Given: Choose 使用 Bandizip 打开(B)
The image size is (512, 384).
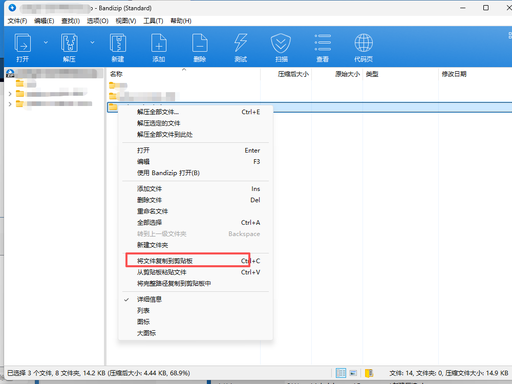Looking at the screenshot, I should [x=196, y=173].
